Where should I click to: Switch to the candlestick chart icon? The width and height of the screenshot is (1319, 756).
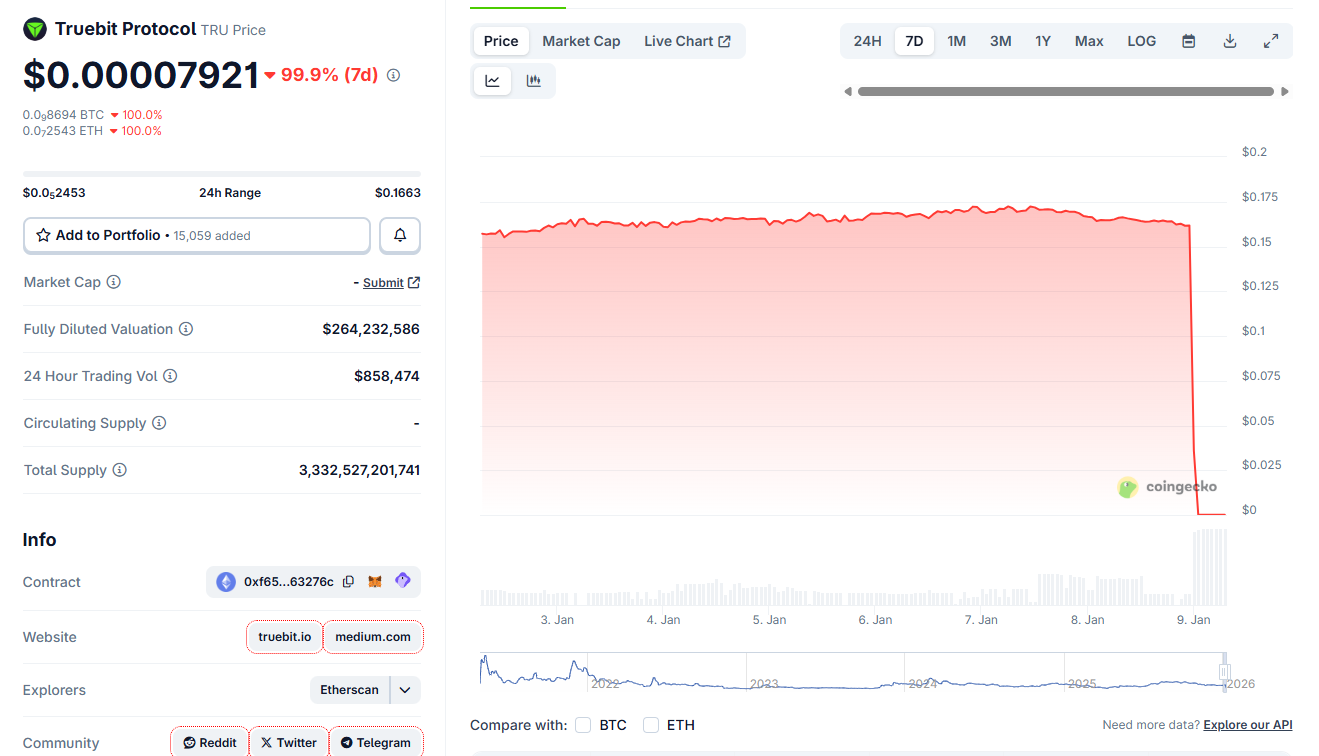point(533,80)
